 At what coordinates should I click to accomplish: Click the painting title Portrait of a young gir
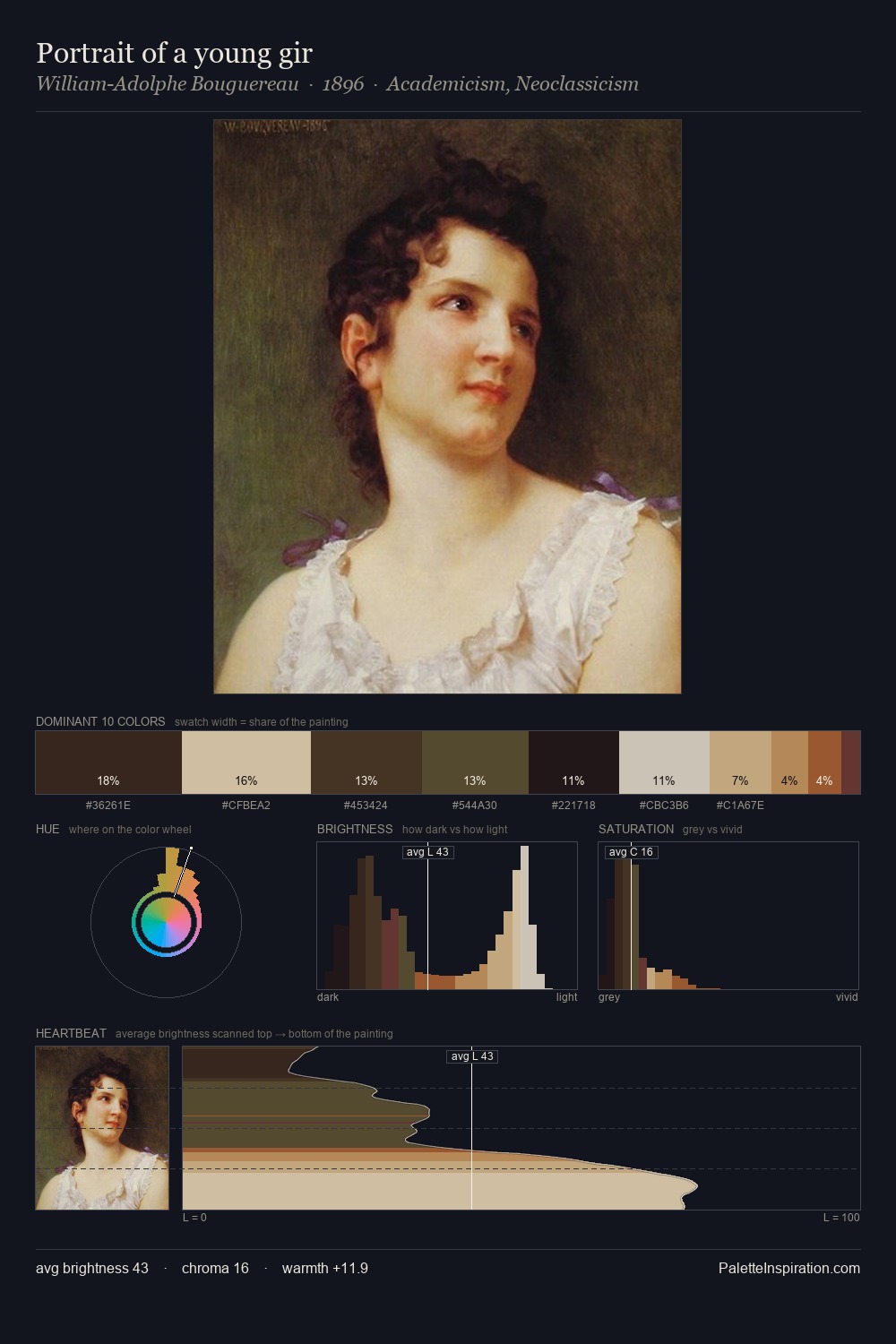[x=174, y=53]
